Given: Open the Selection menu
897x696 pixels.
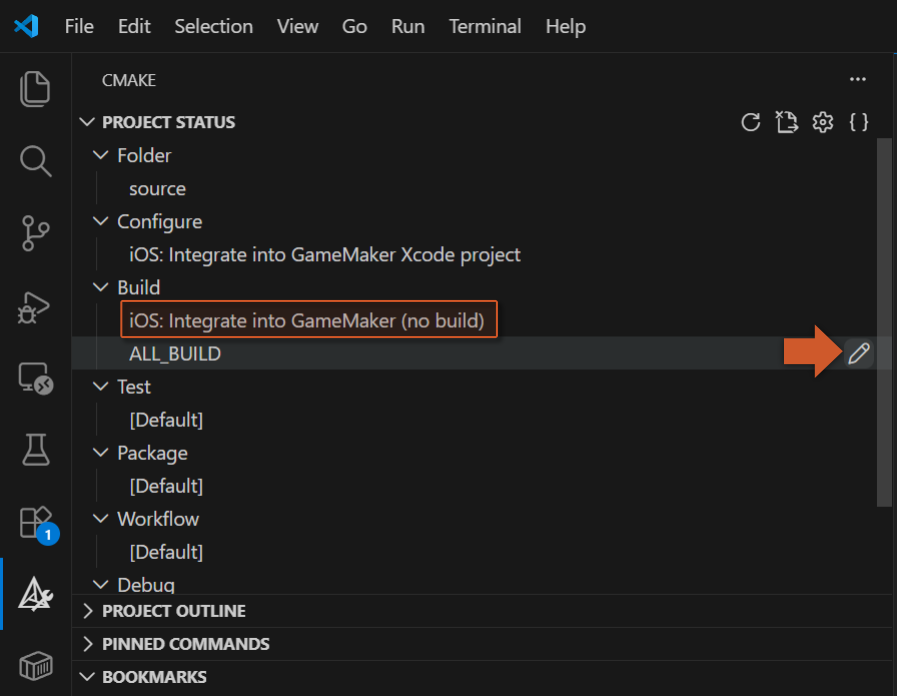Looking at the screenshot, I should [213, 26].
